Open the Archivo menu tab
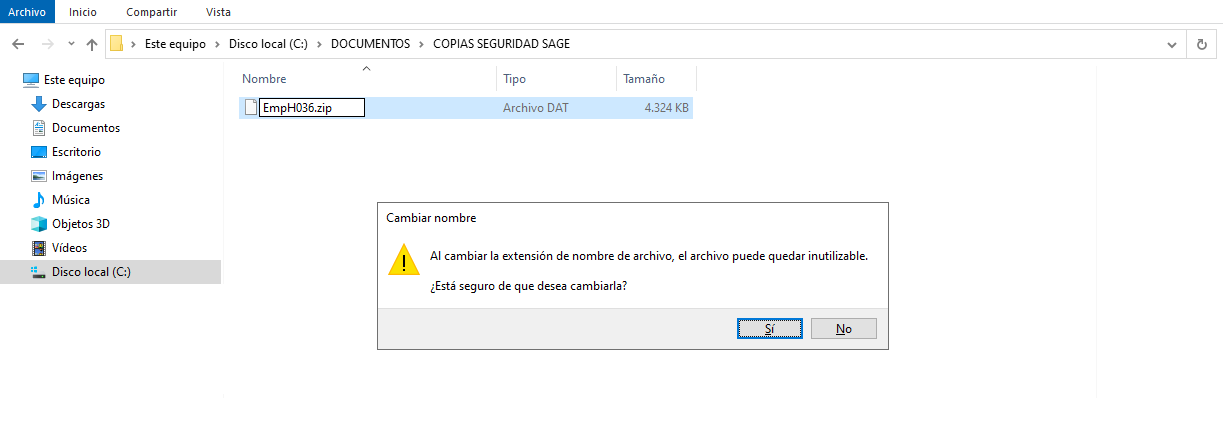Screen dimensions: 1223x431 (x=27, y=12)
